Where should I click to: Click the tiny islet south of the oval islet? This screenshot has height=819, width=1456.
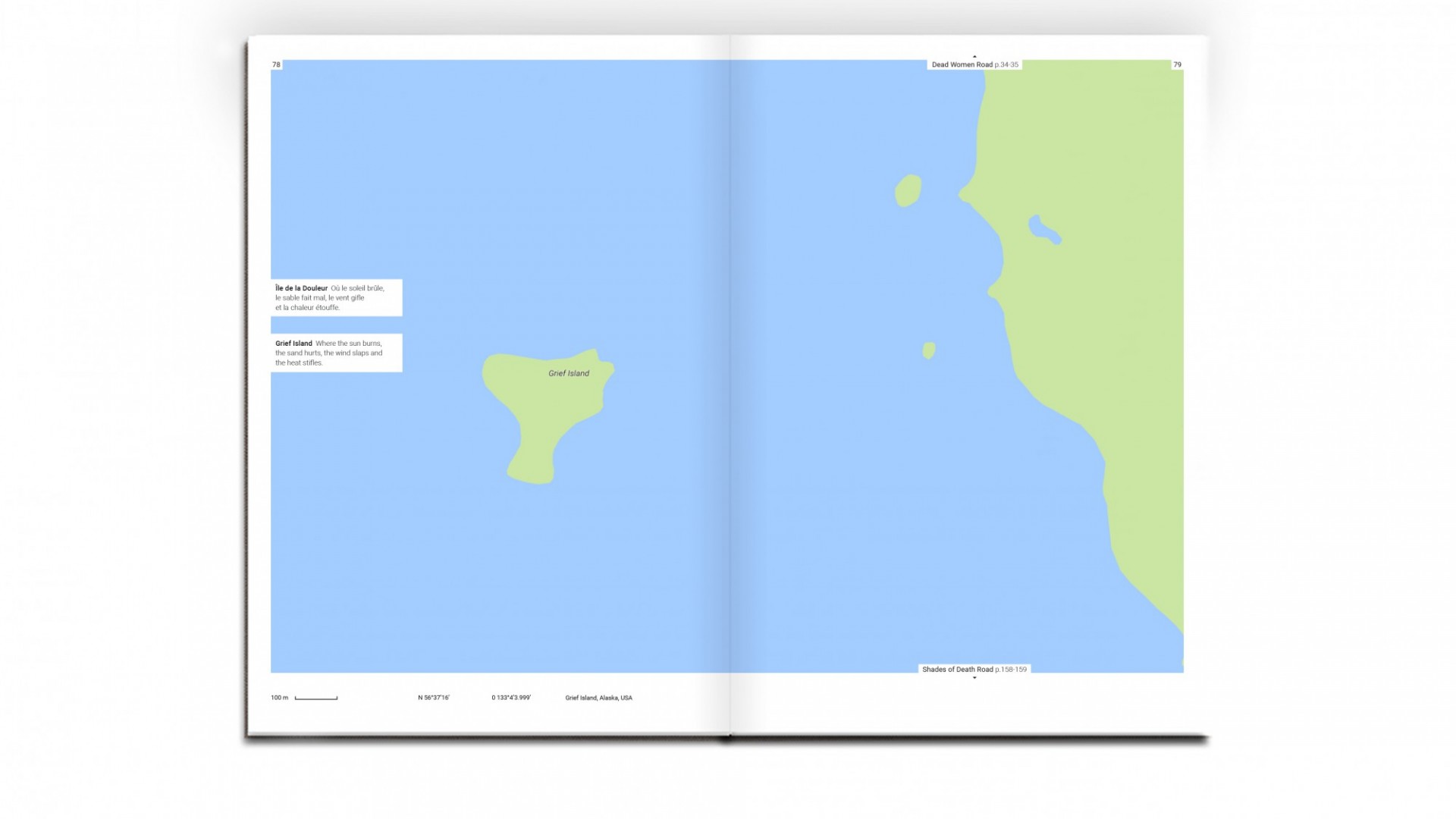(x=928, y=350)
